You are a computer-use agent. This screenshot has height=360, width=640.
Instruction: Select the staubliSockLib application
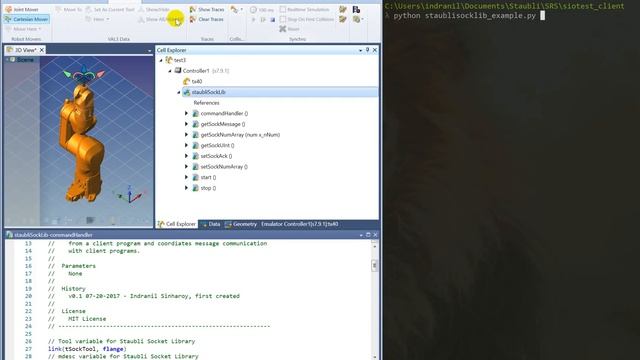click(280, 92)
